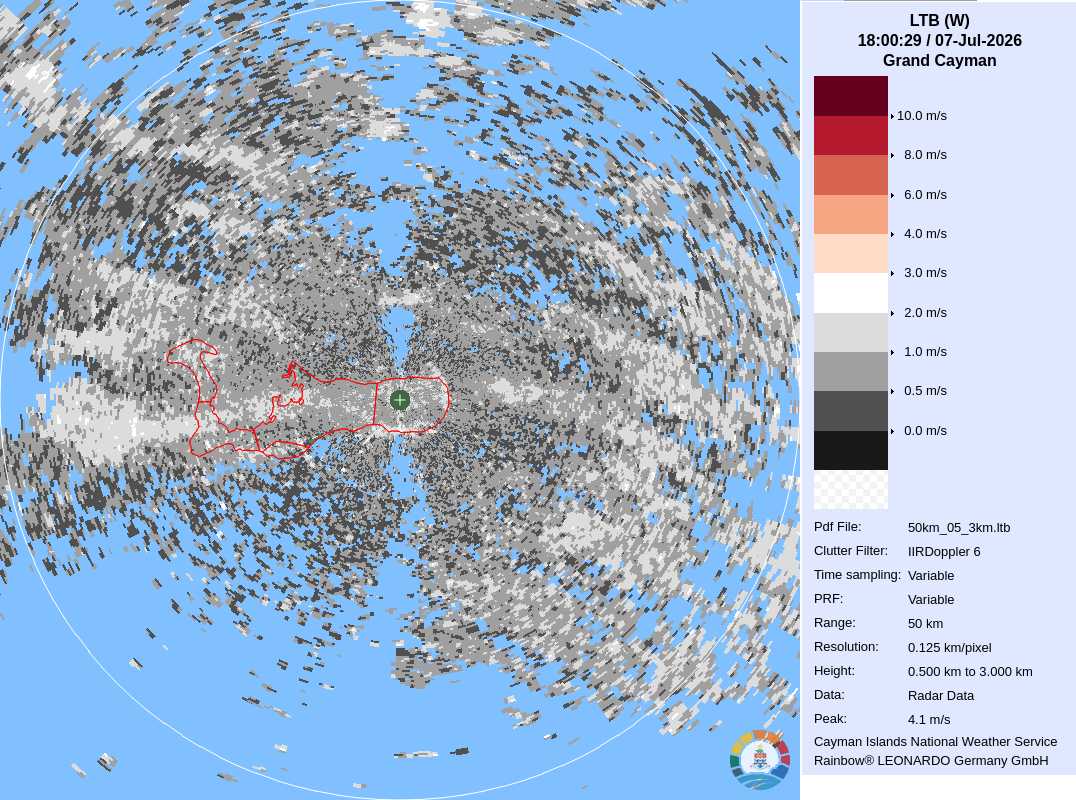The width and height of the screenshot is (1076, 800).
Task: Click the 18:00:29 / 07-Jul-2026 timestamp
Action: tap(939, 40)
